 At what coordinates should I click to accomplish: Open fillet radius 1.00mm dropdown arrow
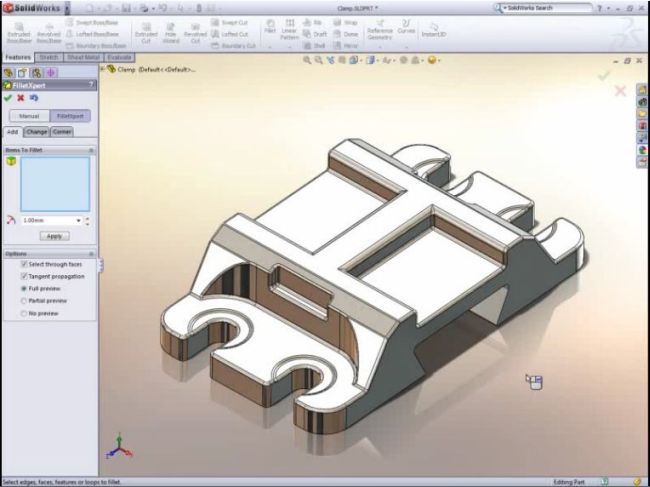click(x=78, y=220)
